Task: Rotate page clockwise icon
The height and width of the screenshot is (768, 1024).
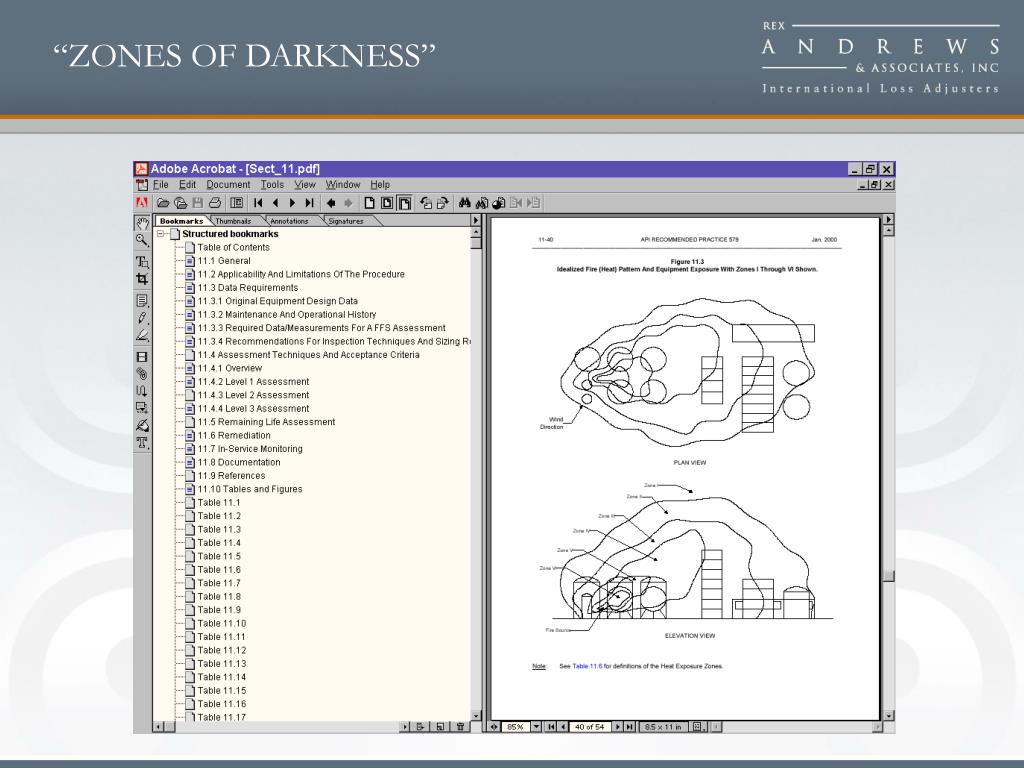Action: tap(442, 203)
